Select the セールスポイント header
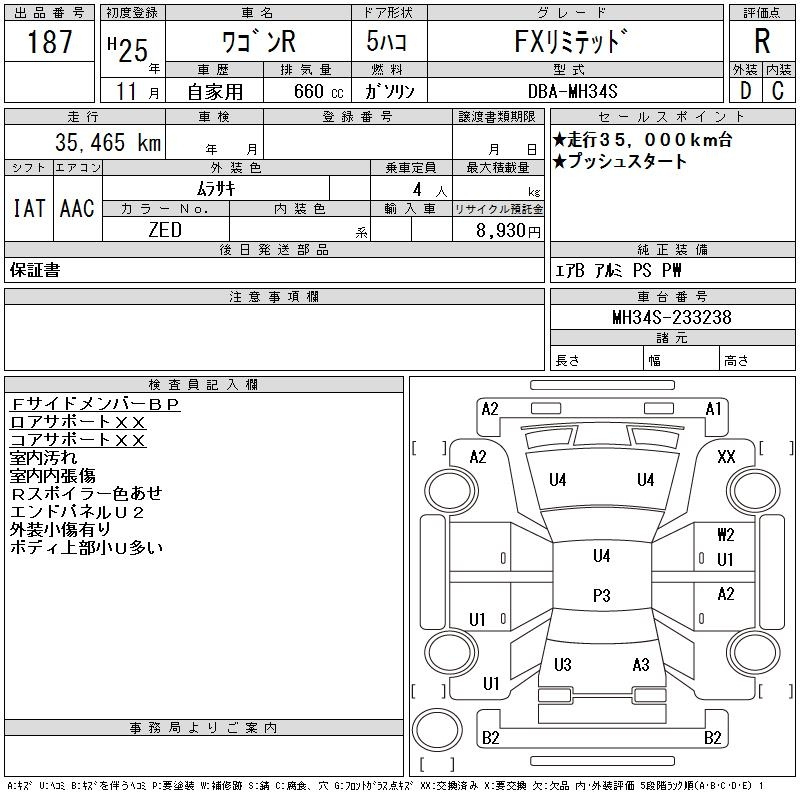This screenshot has height=800, width=800. (672, 117)
